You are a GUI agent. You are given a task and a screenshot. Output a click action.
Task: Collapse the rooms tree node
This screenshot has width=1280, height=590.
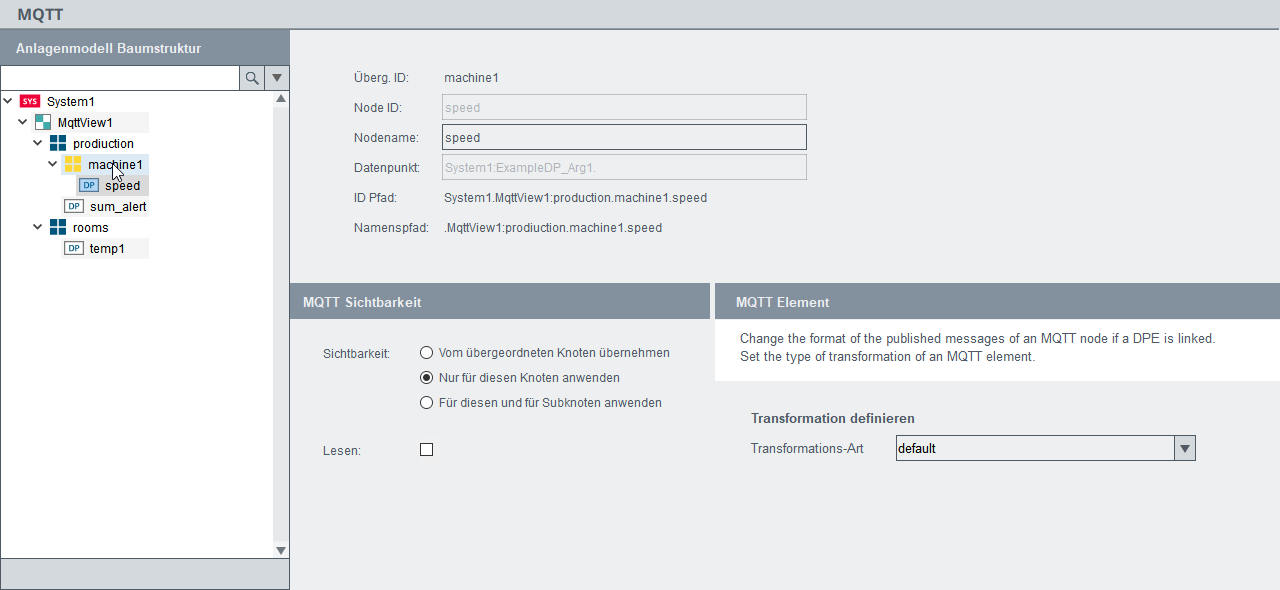38,227
